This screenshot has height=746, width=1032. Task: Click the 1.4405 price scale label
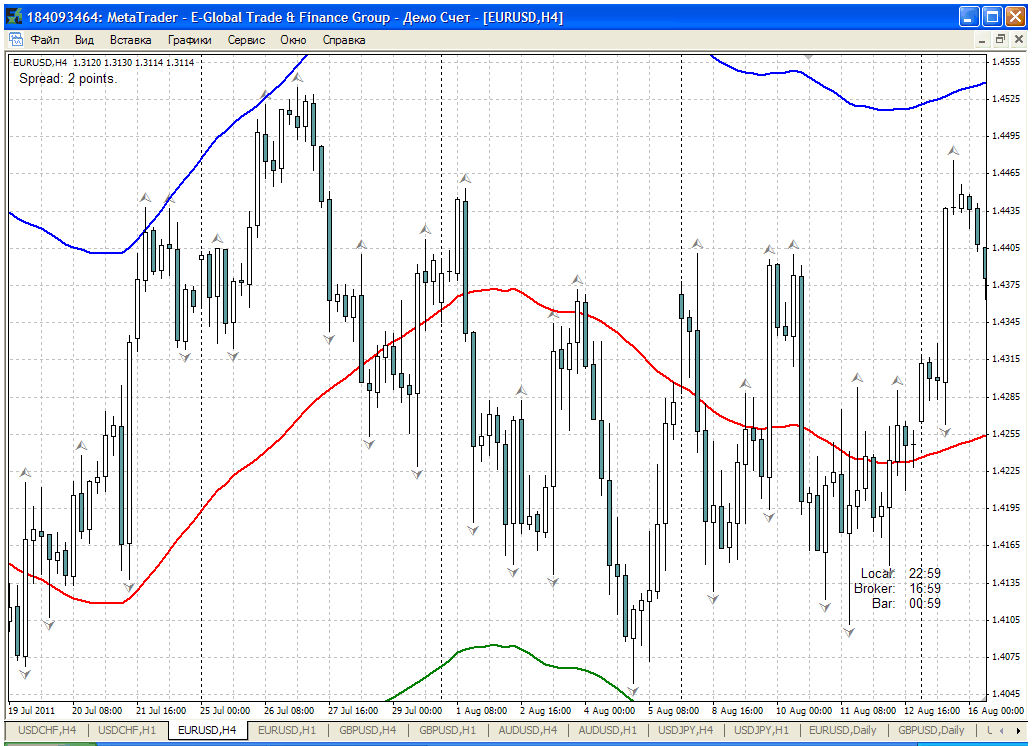(1006, 248)
